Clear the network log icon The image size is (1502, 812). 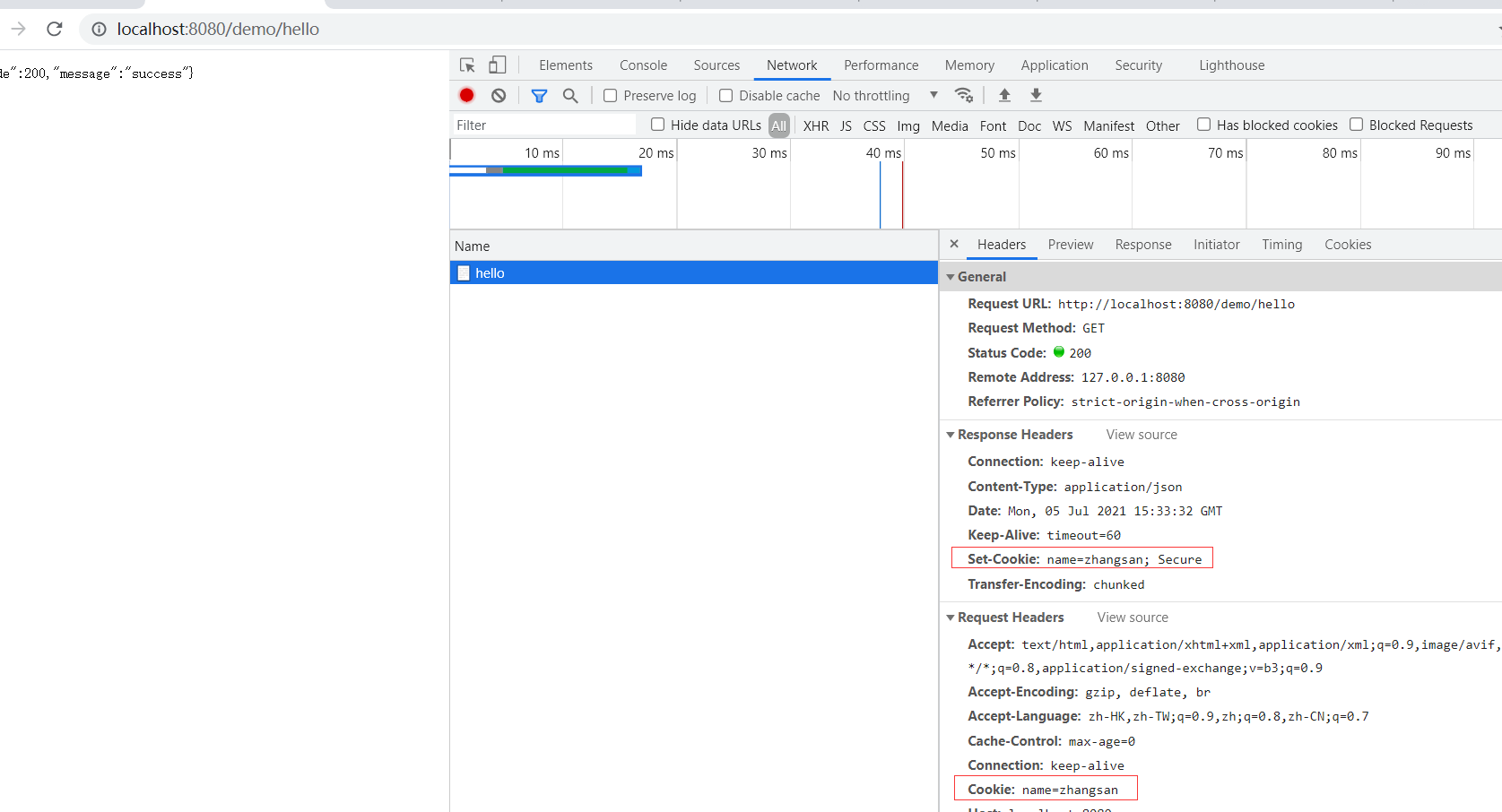point(499,95)
